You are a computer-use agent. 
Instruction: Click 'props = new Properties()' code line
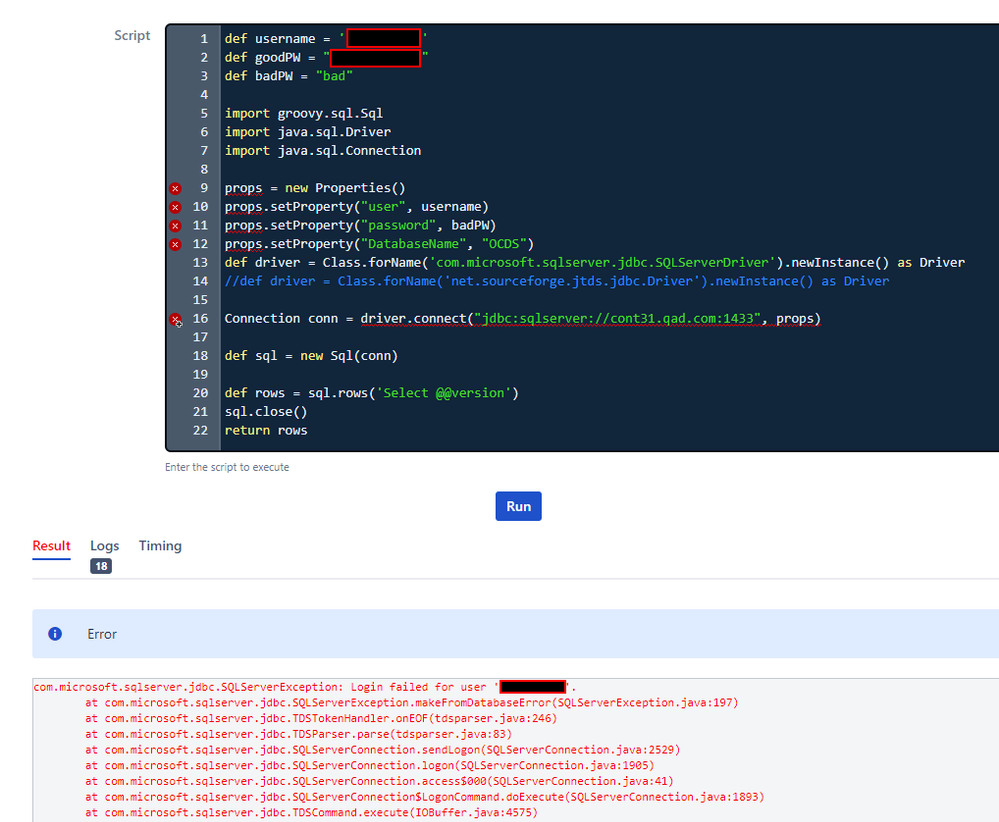pos(315,188)
